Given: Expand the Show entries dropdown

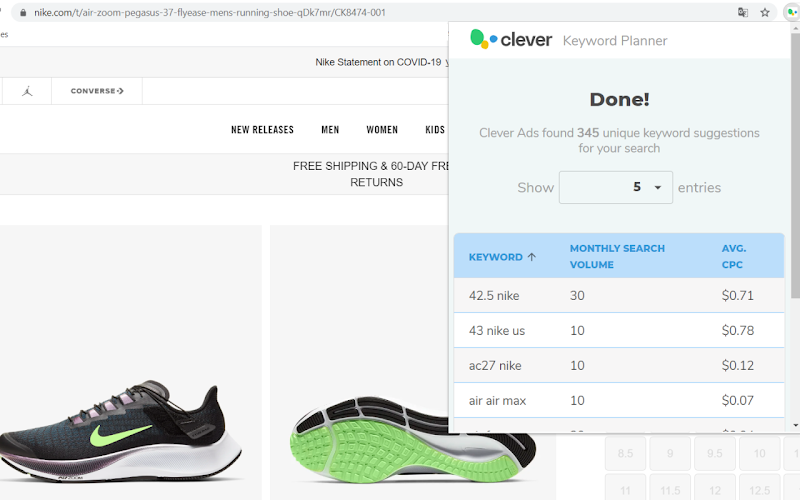Looking at the screenshot, I should pyautogui.click(x=616, y=187).
